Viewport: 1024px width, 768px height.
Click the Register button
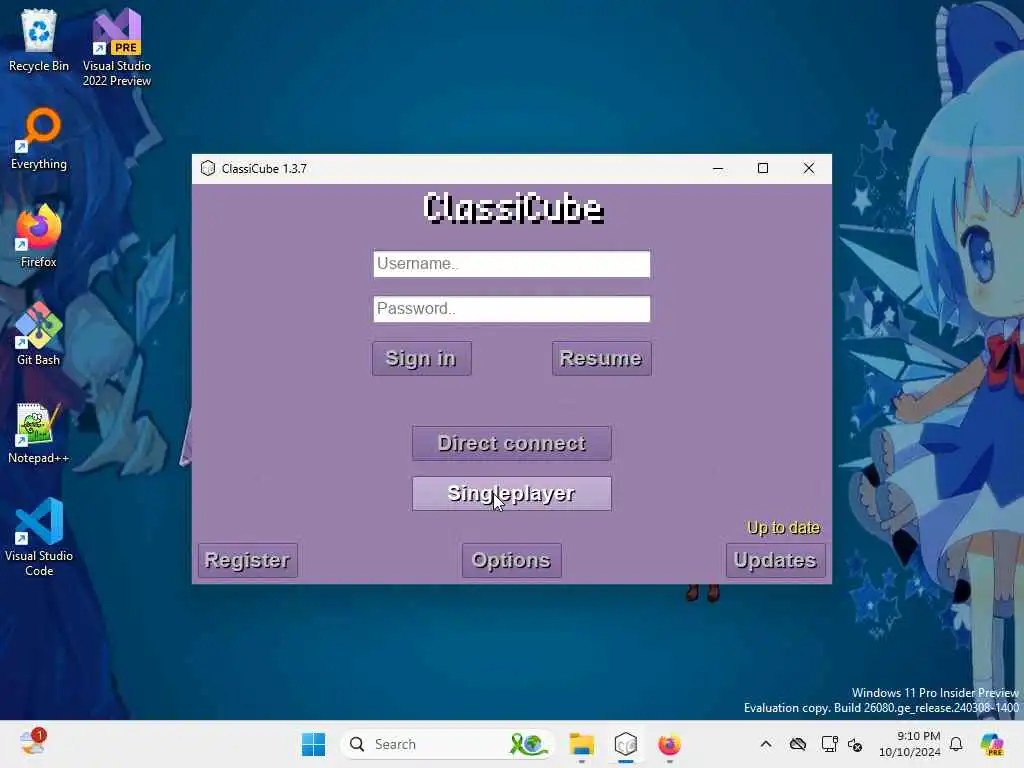pos(248,560)
